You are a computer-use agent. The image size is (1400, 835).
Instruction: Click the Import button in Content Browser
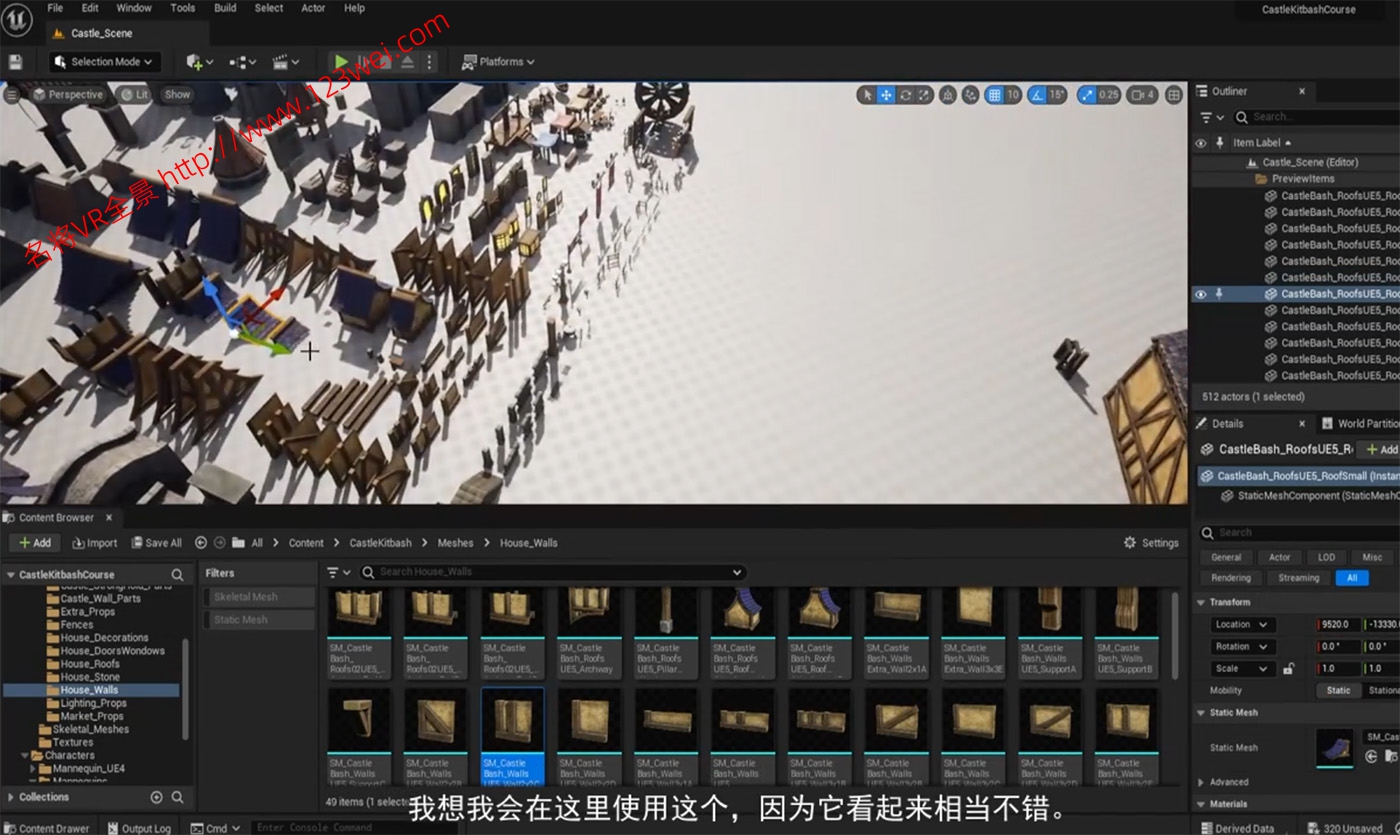click(x=94, y=542)
